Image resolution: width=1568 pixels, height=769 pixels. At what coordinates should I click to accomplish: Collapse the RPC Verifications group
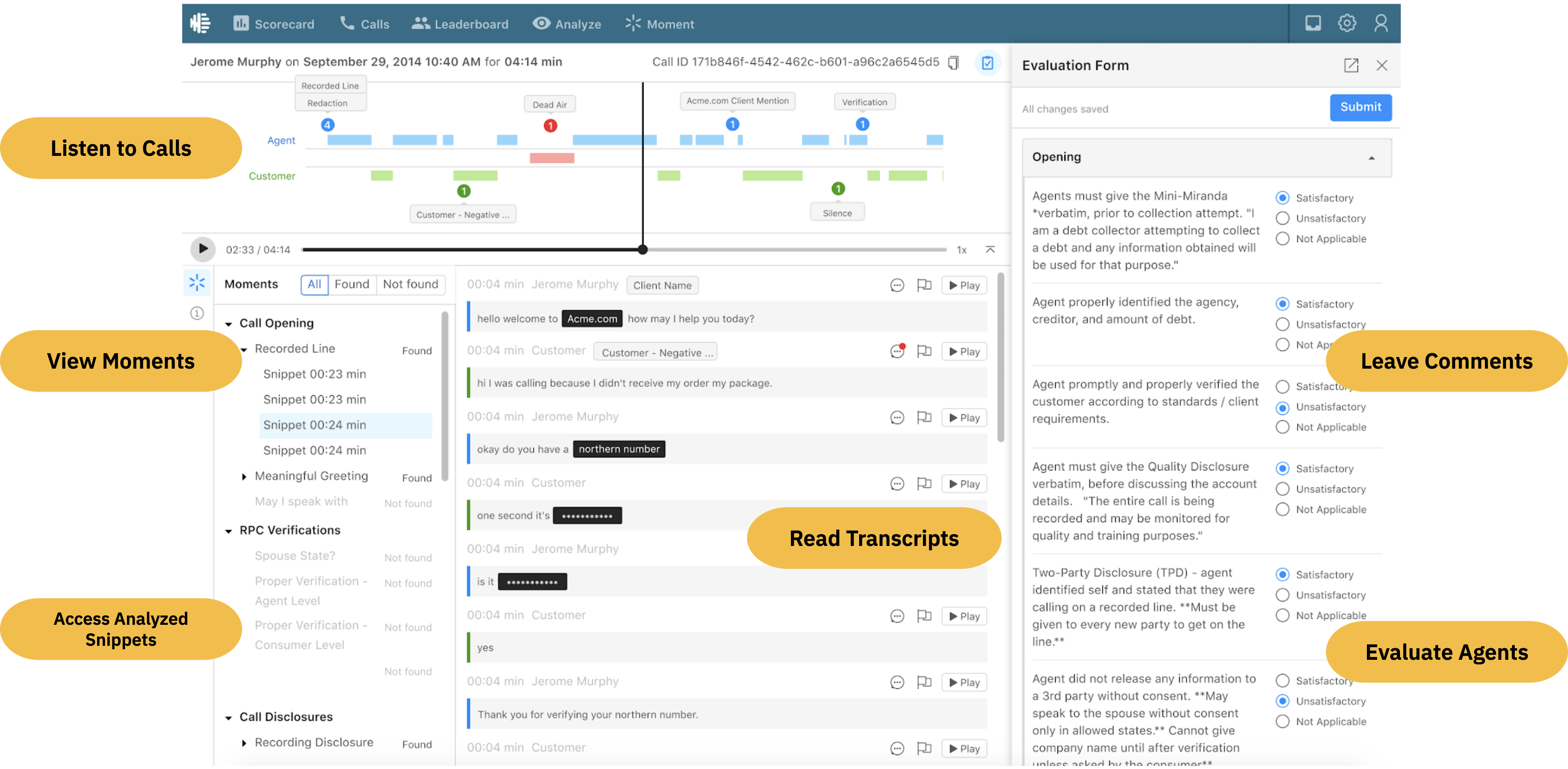coord(228,531)
